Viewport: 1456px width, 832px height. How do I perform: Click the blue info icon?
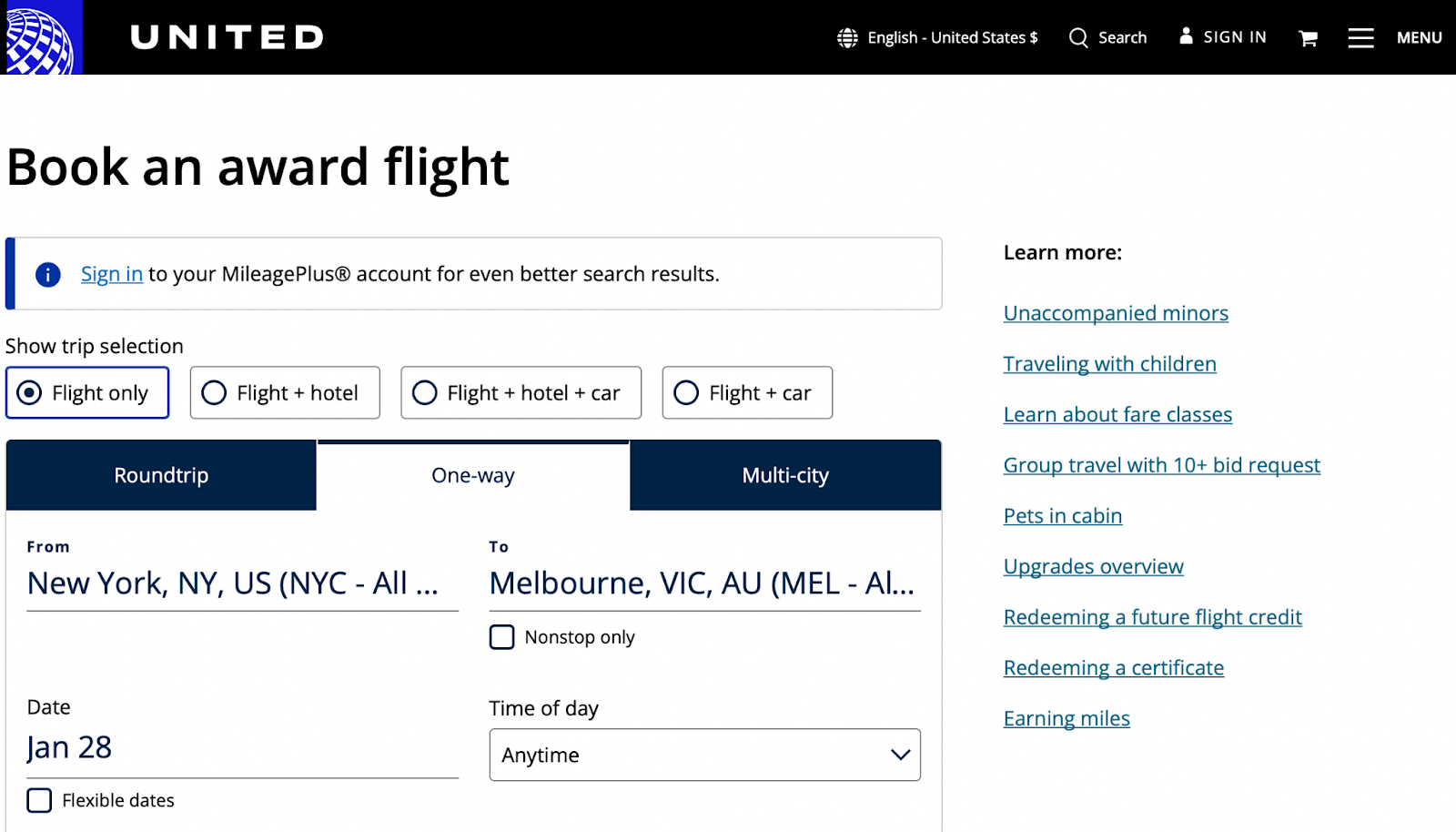(x=48, y=274)
